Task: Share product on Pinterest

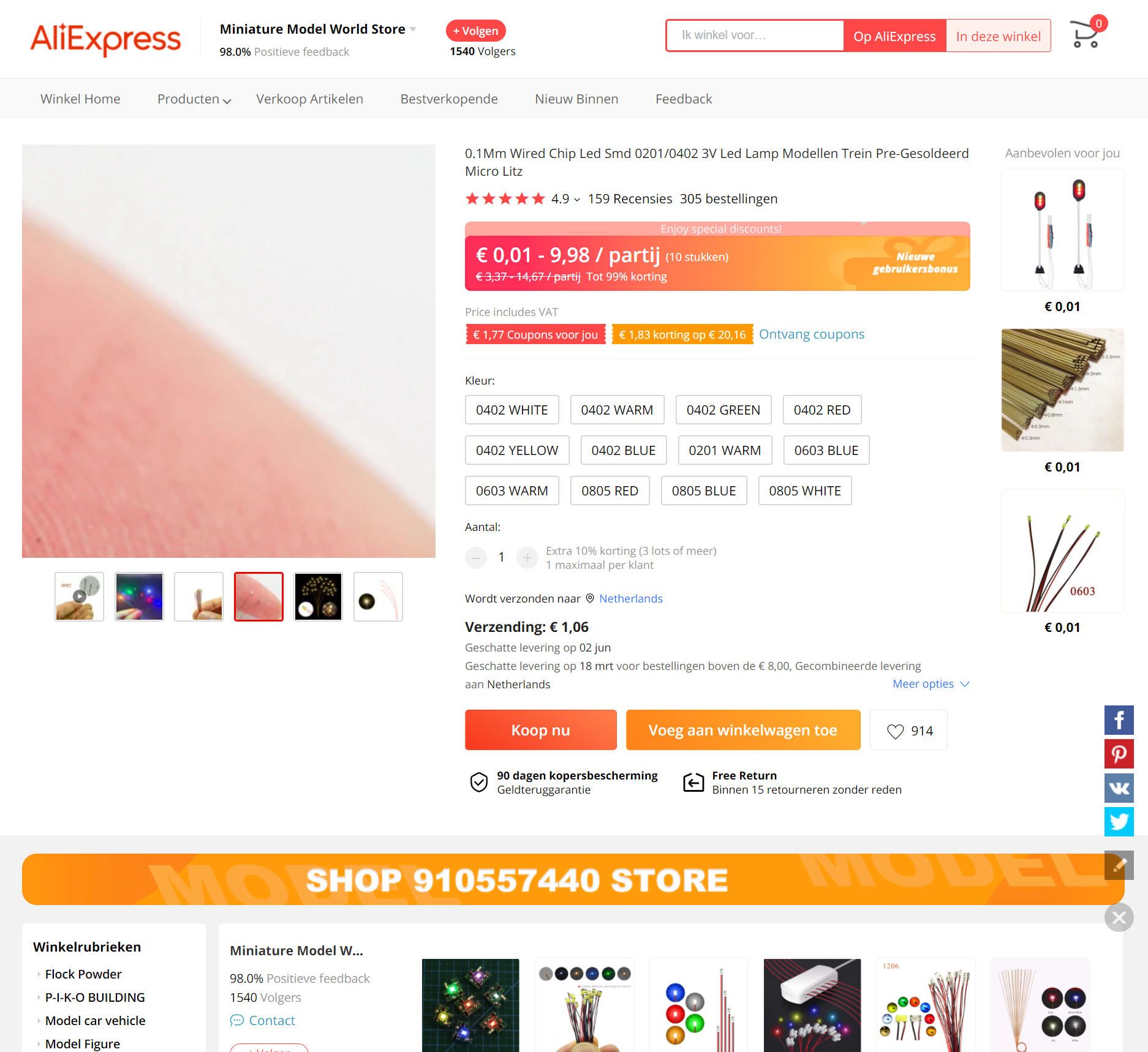Action: click(x=1119, y=754)
